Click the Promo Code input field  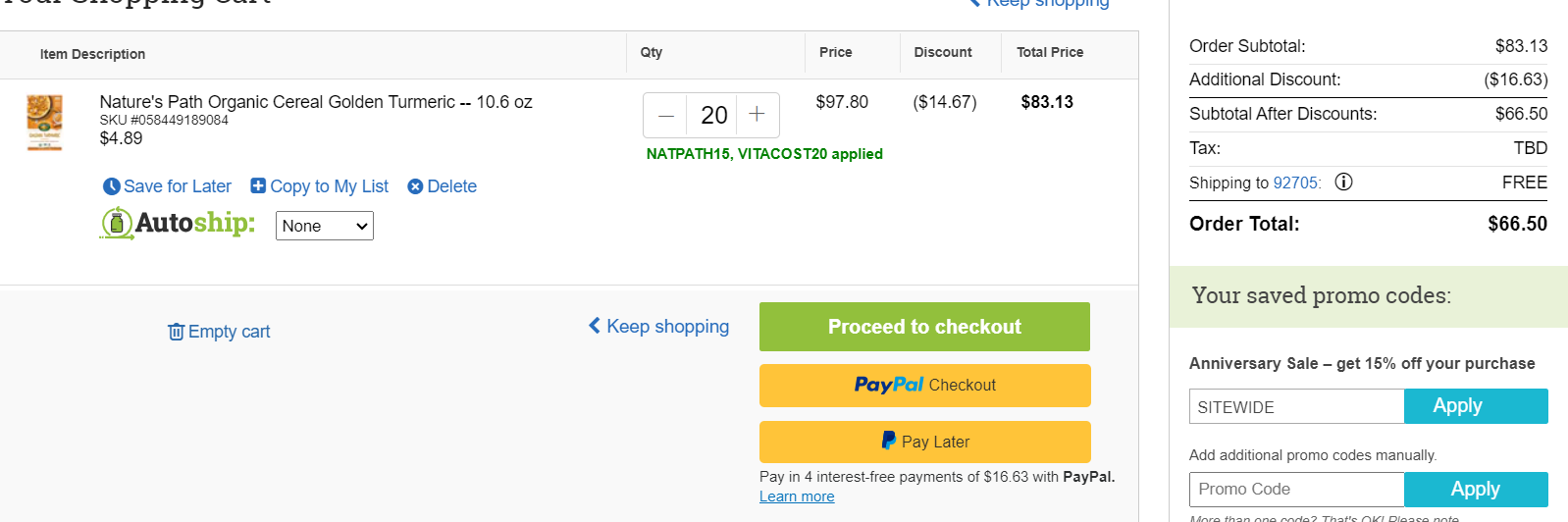[x=1296, y=490]
